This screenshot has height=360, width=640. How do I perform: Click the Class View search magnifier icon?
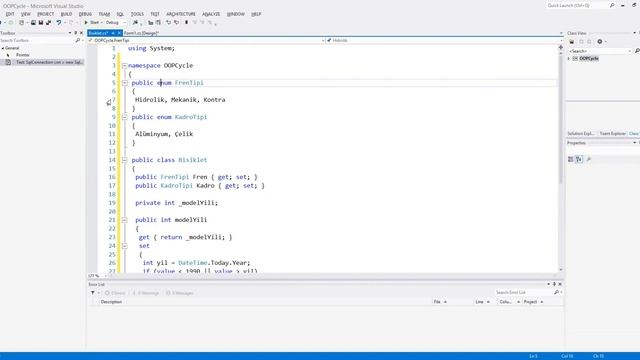pyautogui.click(x=637, y=51)
